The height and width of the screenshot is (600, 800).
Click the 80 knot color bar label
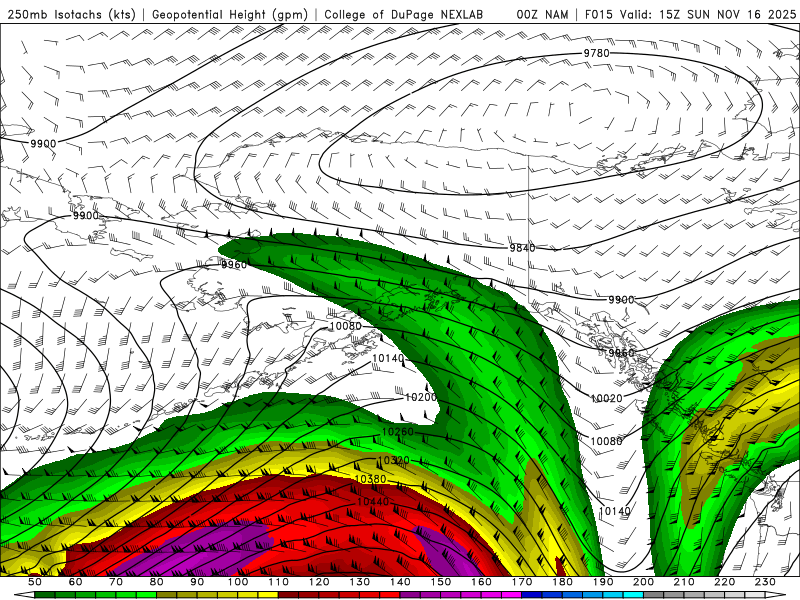coord(157,582)
